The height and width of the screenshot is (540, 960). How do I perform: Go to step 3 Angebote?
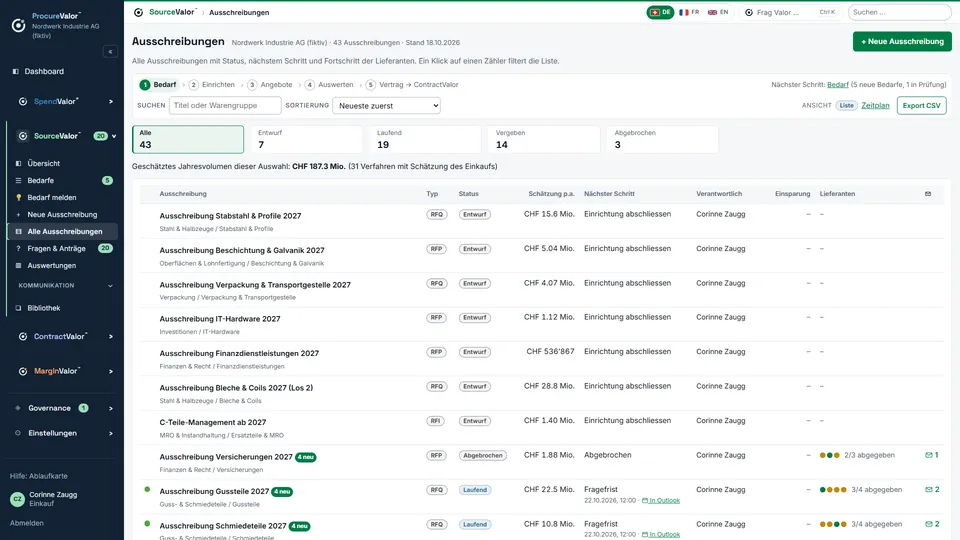tap(270, 84)
